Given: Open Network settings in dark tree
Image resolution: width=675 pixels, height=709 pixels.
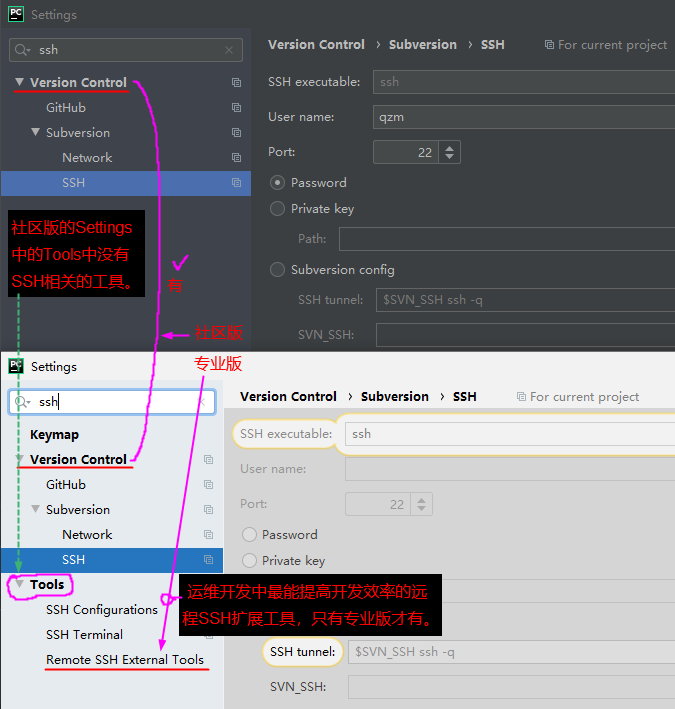Looking at the screenshot, I should pos(87,157).
